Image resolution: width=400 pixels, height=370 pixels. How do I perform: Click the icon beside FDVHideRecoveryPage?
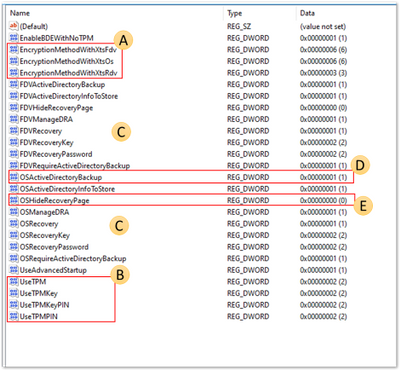click(14, 107)
